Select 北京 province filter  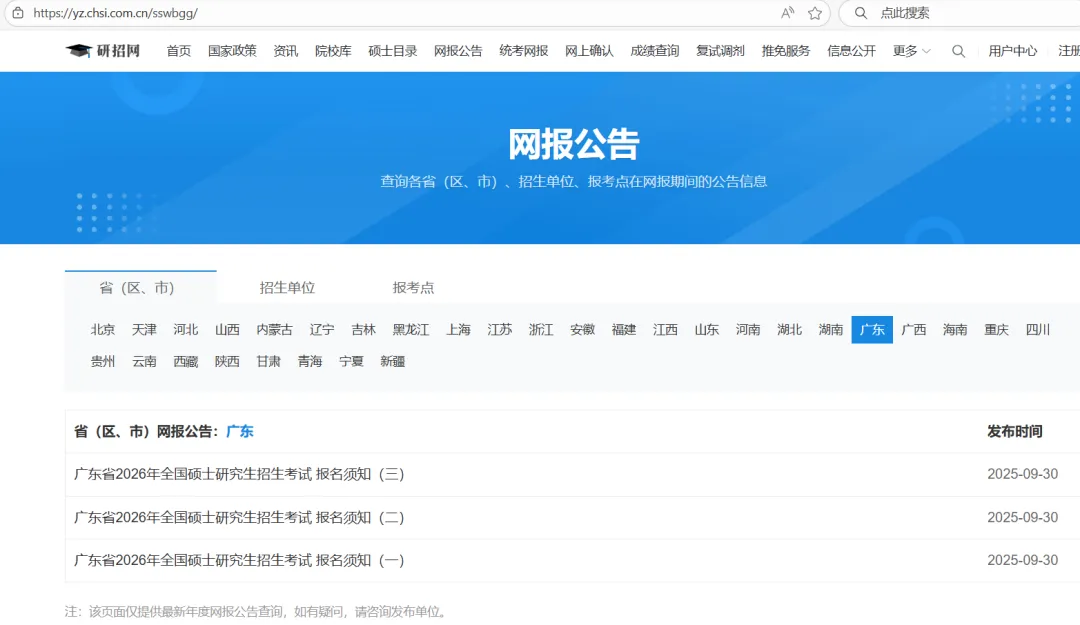(x=103, y=330)
